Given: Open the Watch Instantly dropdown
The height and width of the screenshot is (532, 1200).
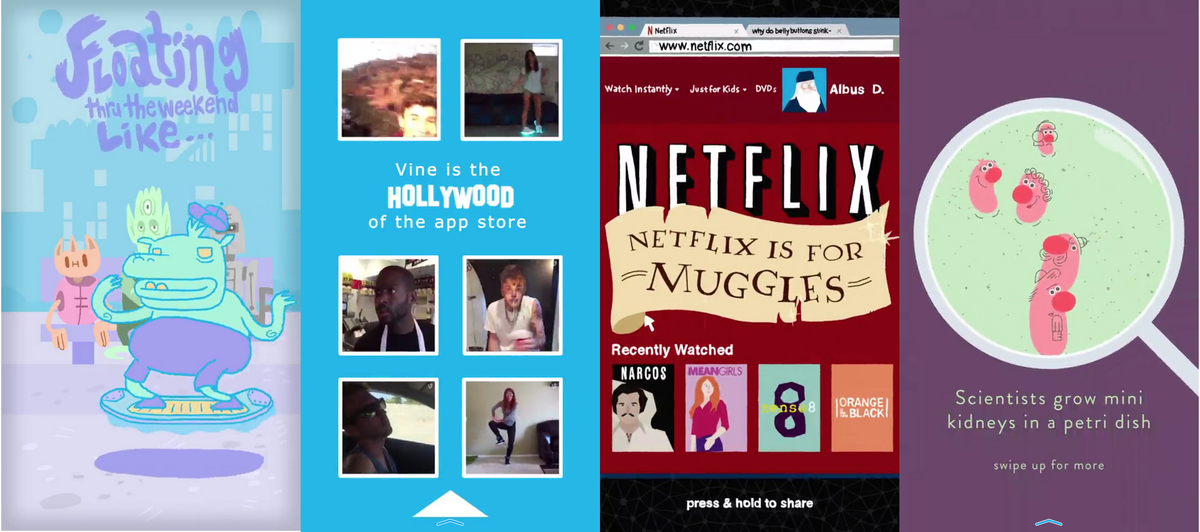Looking at the screenshot, I should coord(642,89).
